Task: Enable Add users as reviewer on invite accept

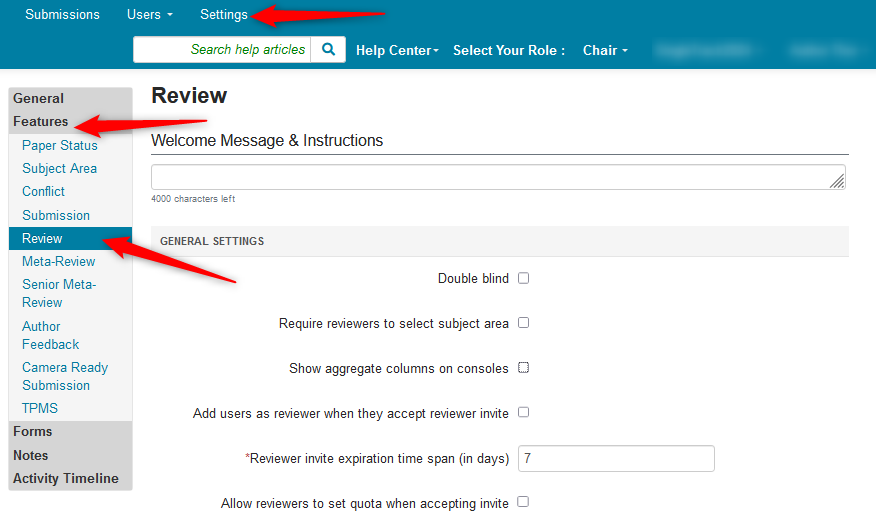Action: (x=523, y=412)
